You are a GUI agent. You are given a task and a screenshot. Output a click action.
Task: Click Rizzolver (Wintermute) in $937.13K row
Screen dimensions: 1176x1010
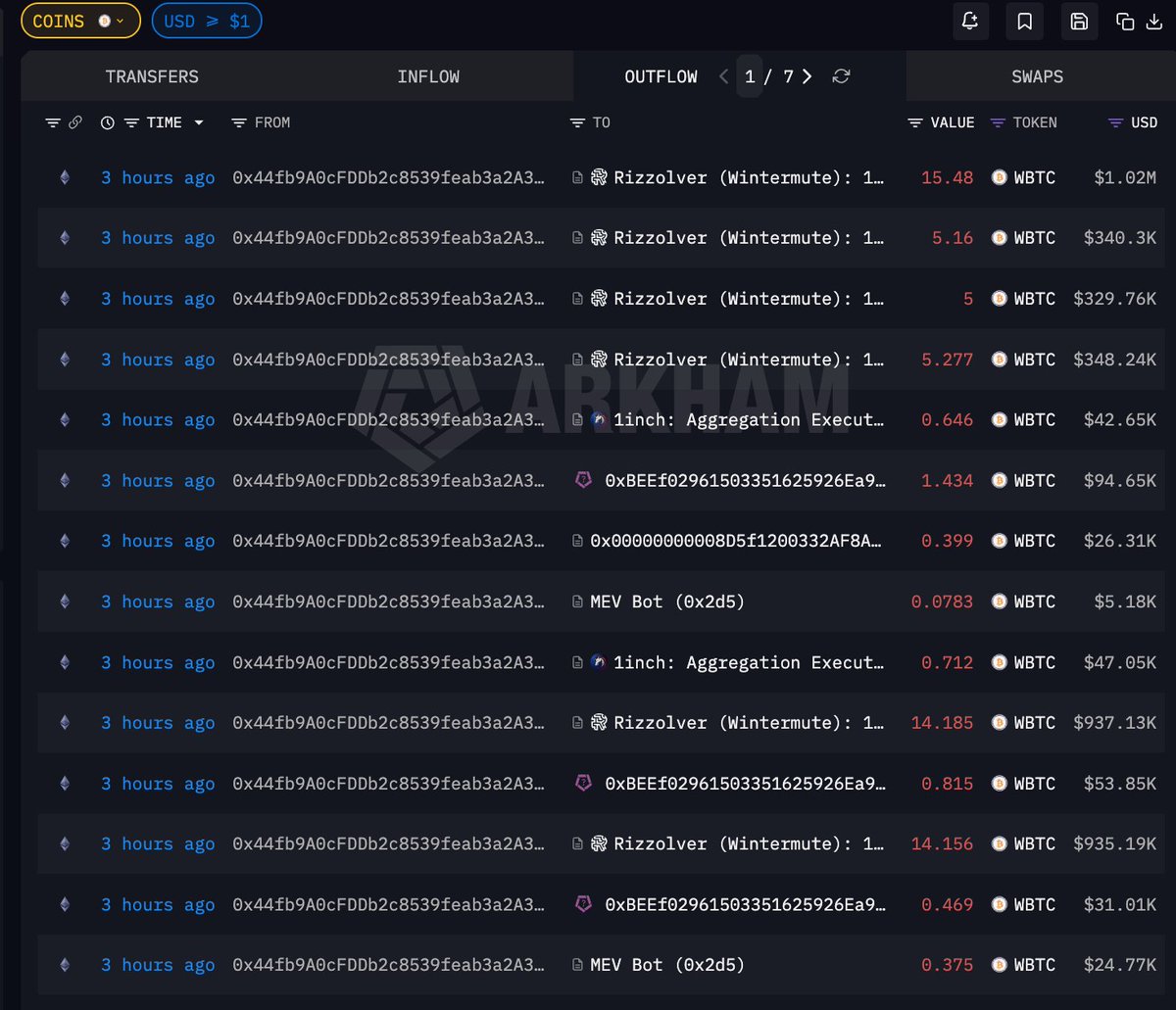click(749, 723)
